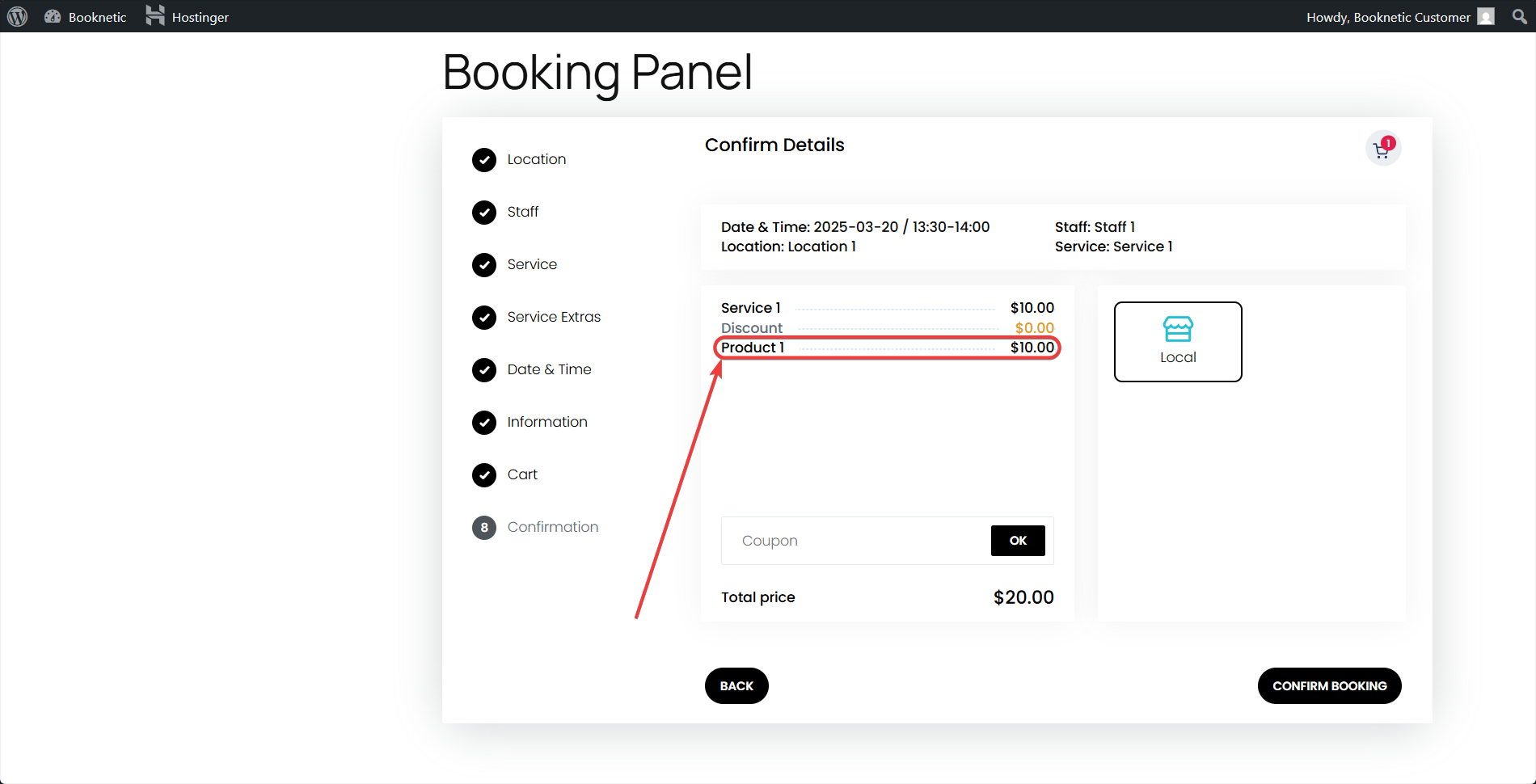Click the Confirm Booking button
Image resolution: width=1536 pixels, height=784 pixels.
1329,685
